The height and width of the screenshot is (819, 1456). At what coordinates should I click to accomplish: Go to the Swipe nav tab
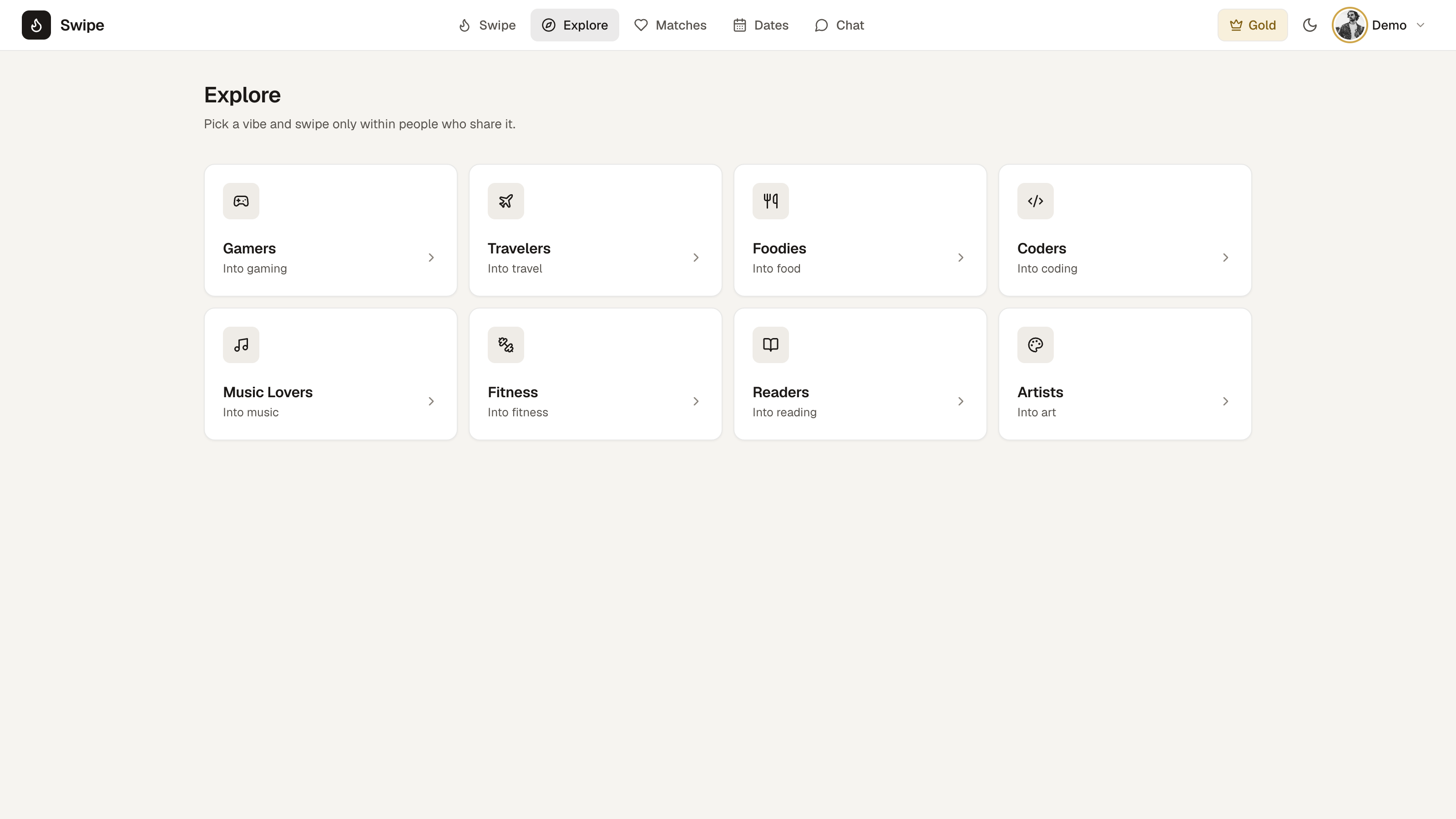(x=487, y=25)
